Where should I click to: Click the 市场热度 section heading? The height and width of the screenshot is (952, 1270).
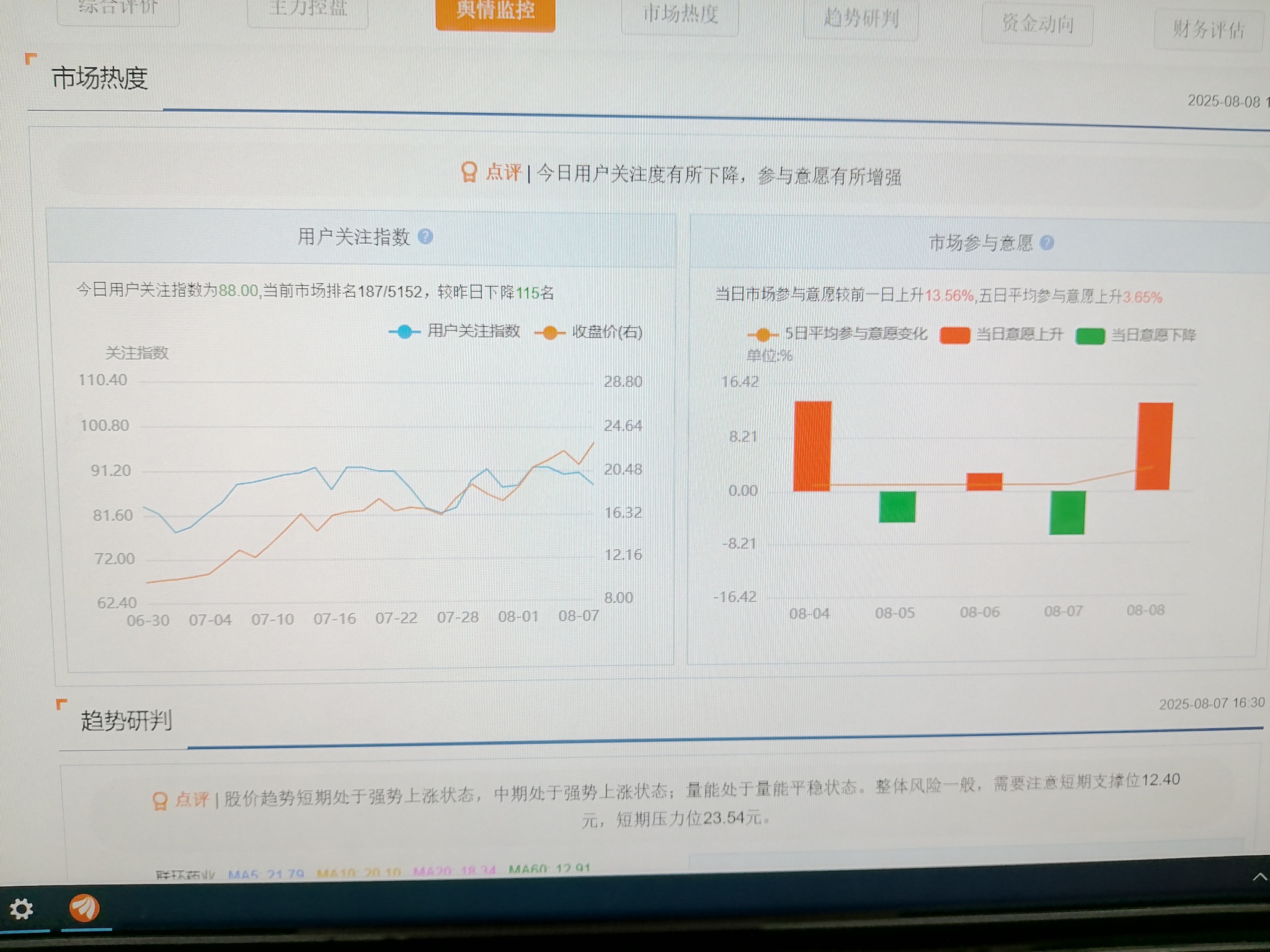click(x=99, y=78)
